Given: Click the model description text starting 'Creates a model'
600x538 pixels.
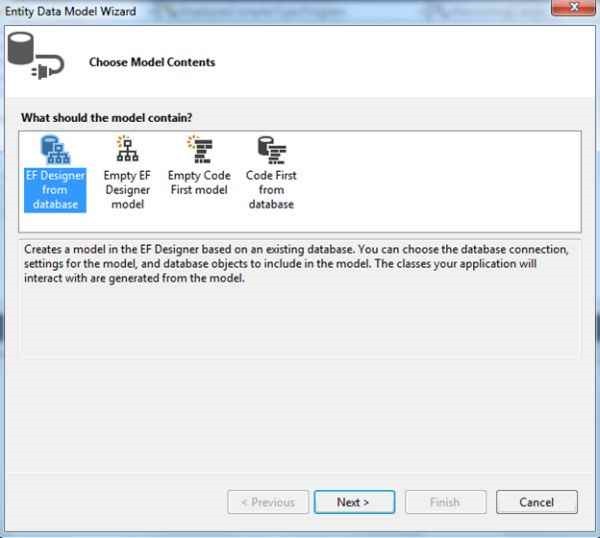Looking at the screenshot, I should point(296,264).
